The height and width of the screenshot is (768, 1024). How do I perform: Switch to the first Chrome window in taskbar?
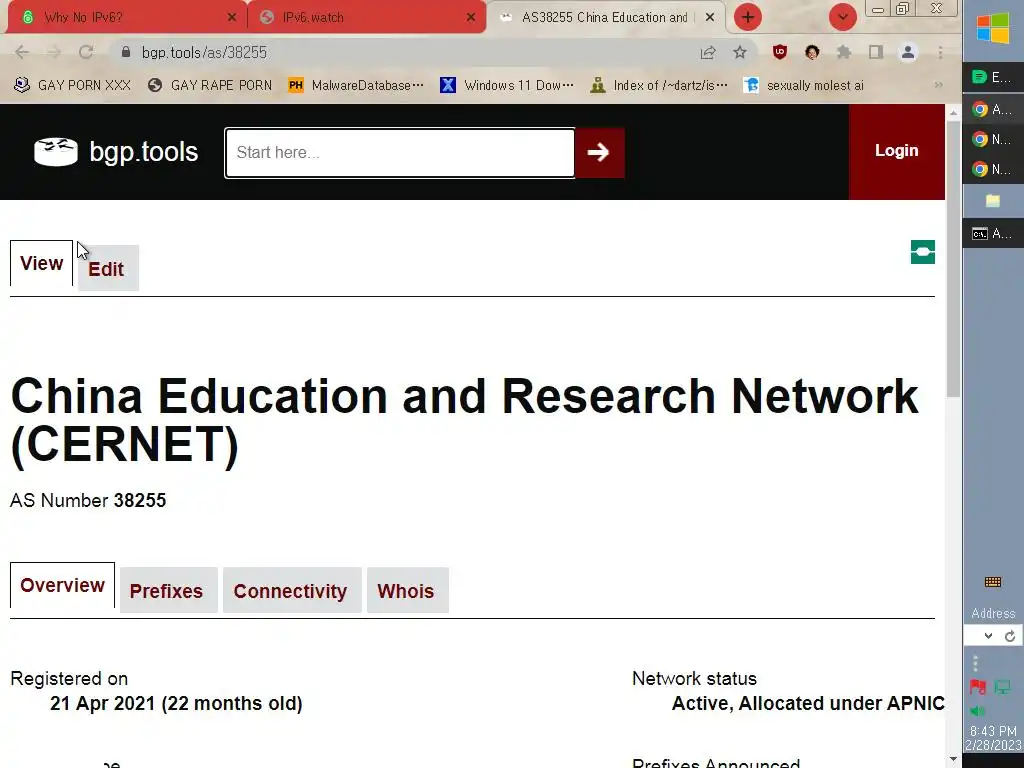coord(993,109)
